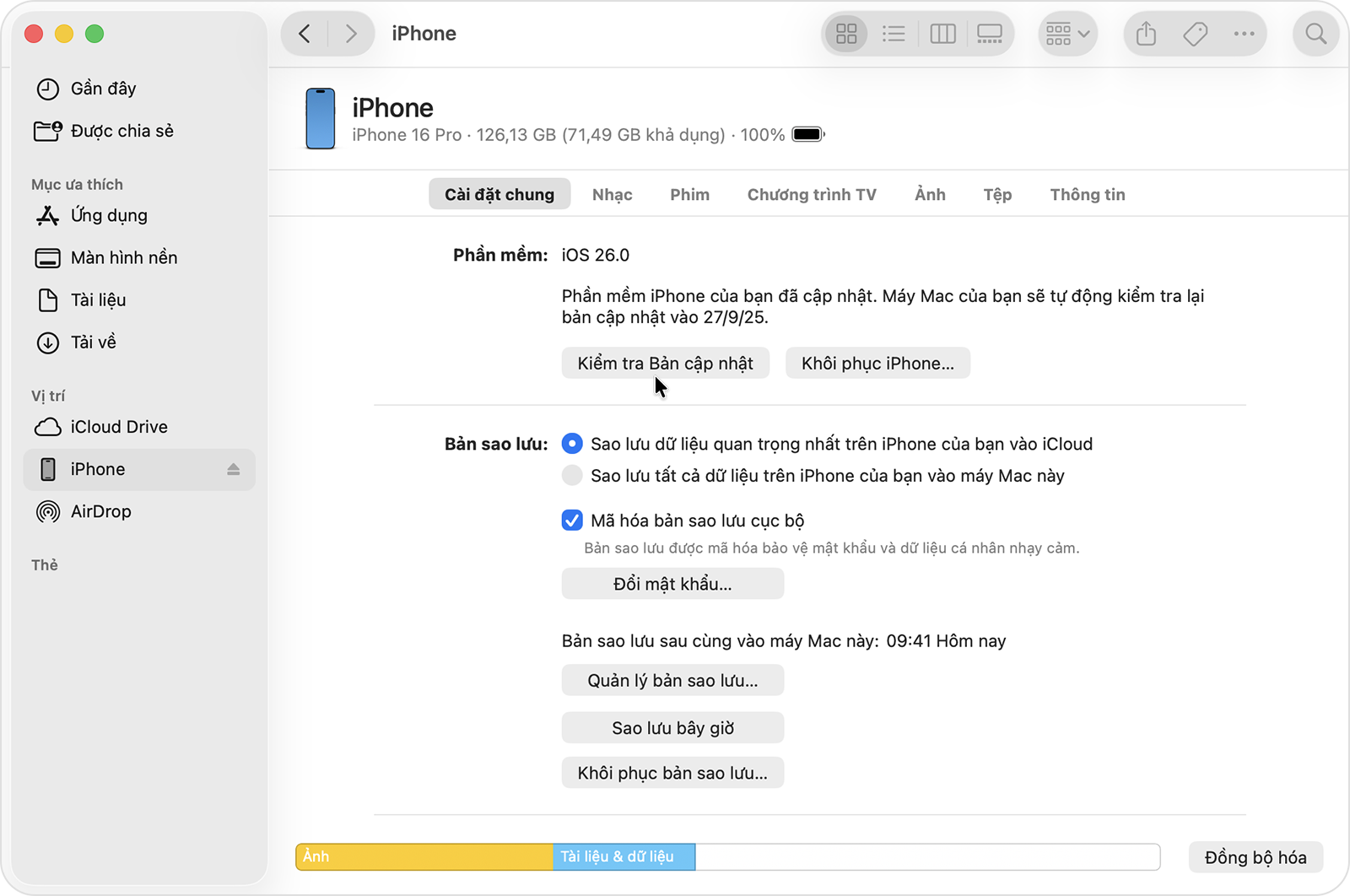Screen dimensions: 1350x896
Task: Switch to list view
Action: pos(894,34)
